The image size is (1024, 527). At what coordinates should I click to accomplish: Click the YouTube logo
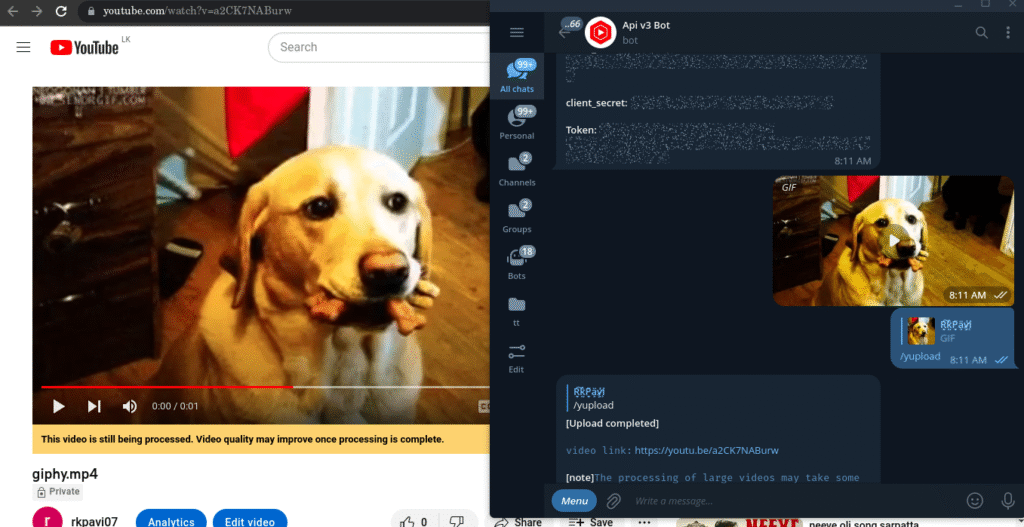(x=84, y=47)
